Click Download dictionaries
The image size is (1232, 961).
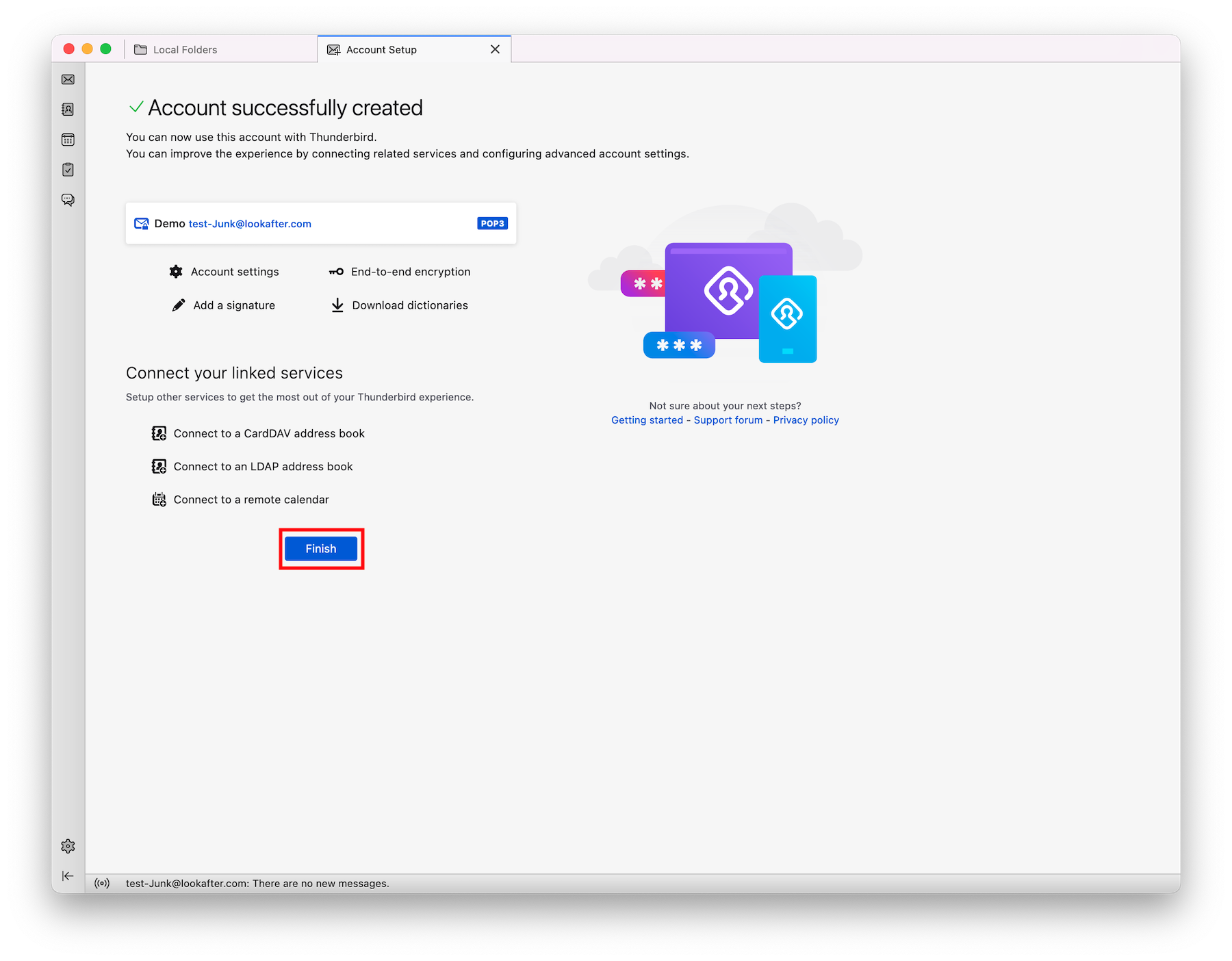coord(409,305)
